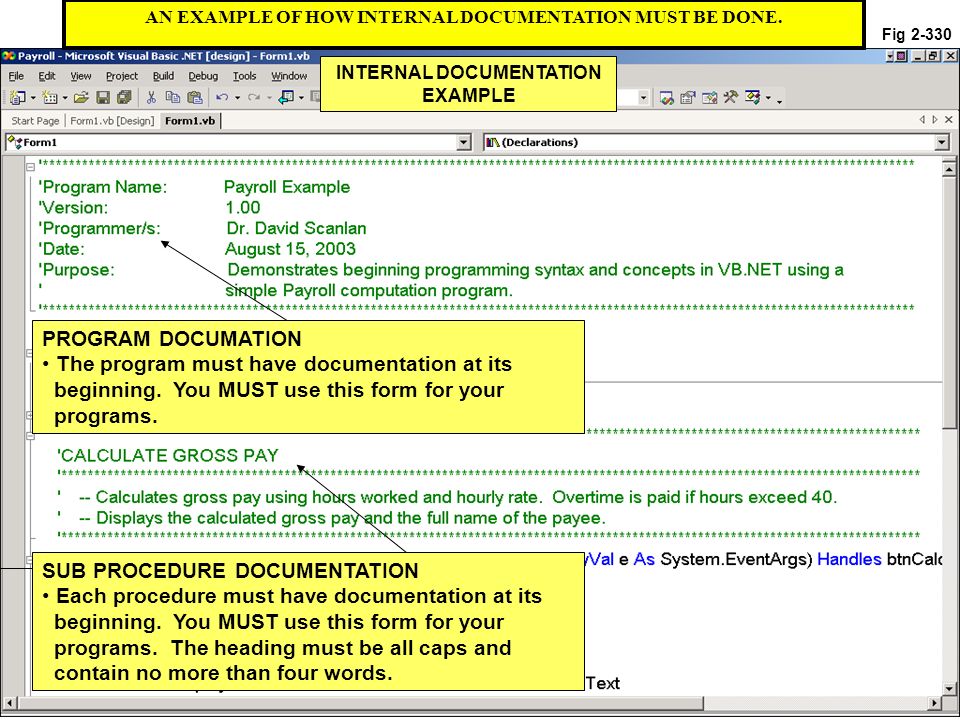Open the Properties Window toolbar icon

click(688, 97)
